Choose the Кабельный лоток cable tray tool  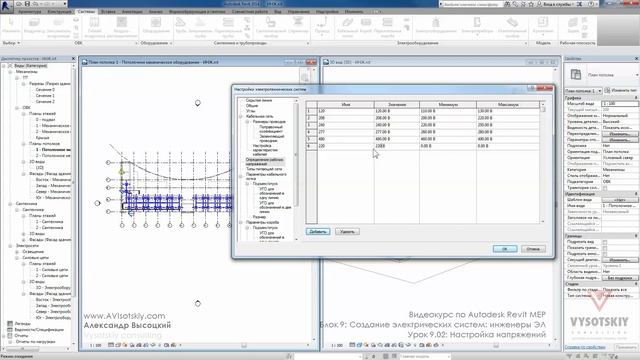click(347, 27)
